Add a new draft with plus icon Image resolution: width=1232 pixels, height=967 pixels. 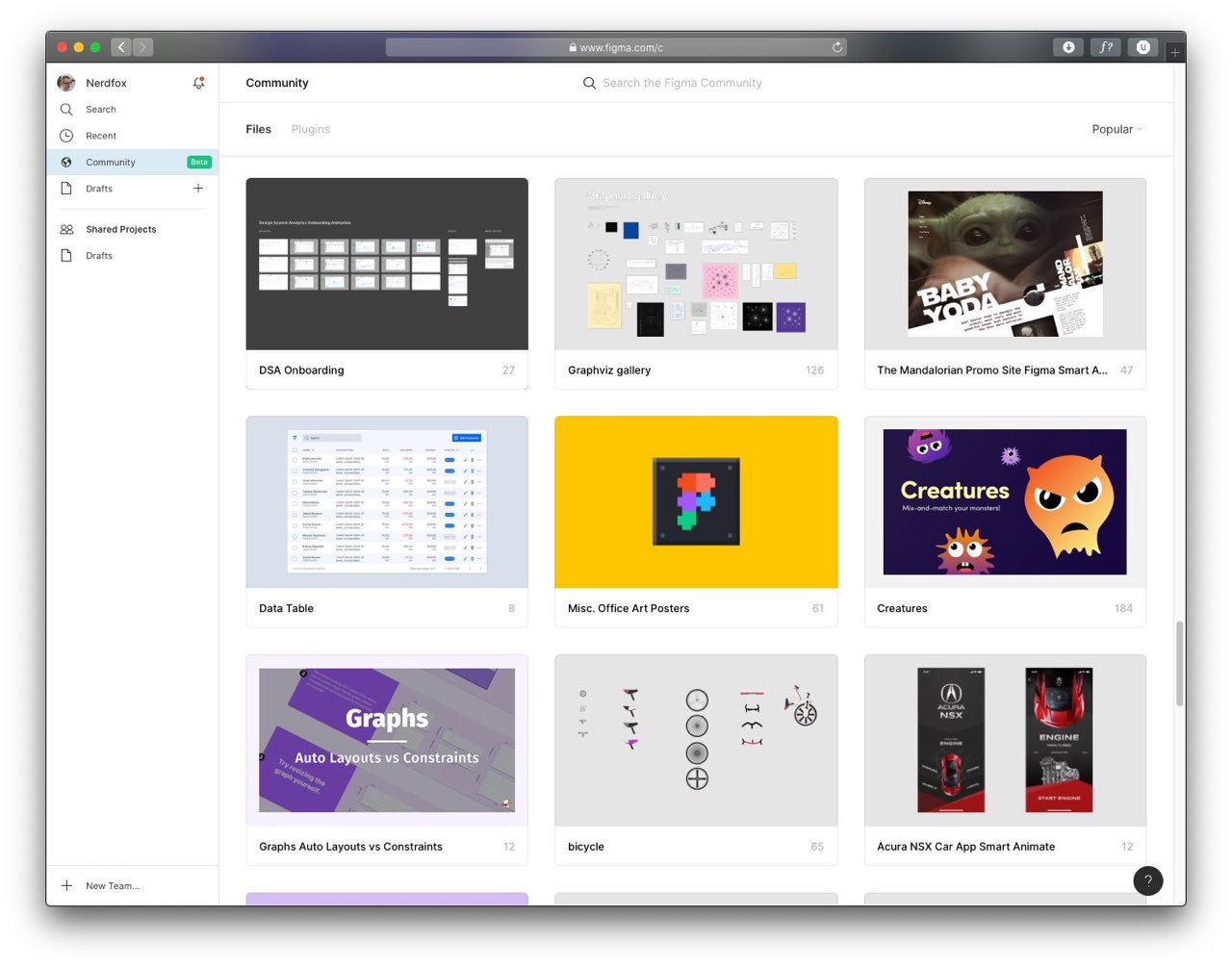[198, 189]
